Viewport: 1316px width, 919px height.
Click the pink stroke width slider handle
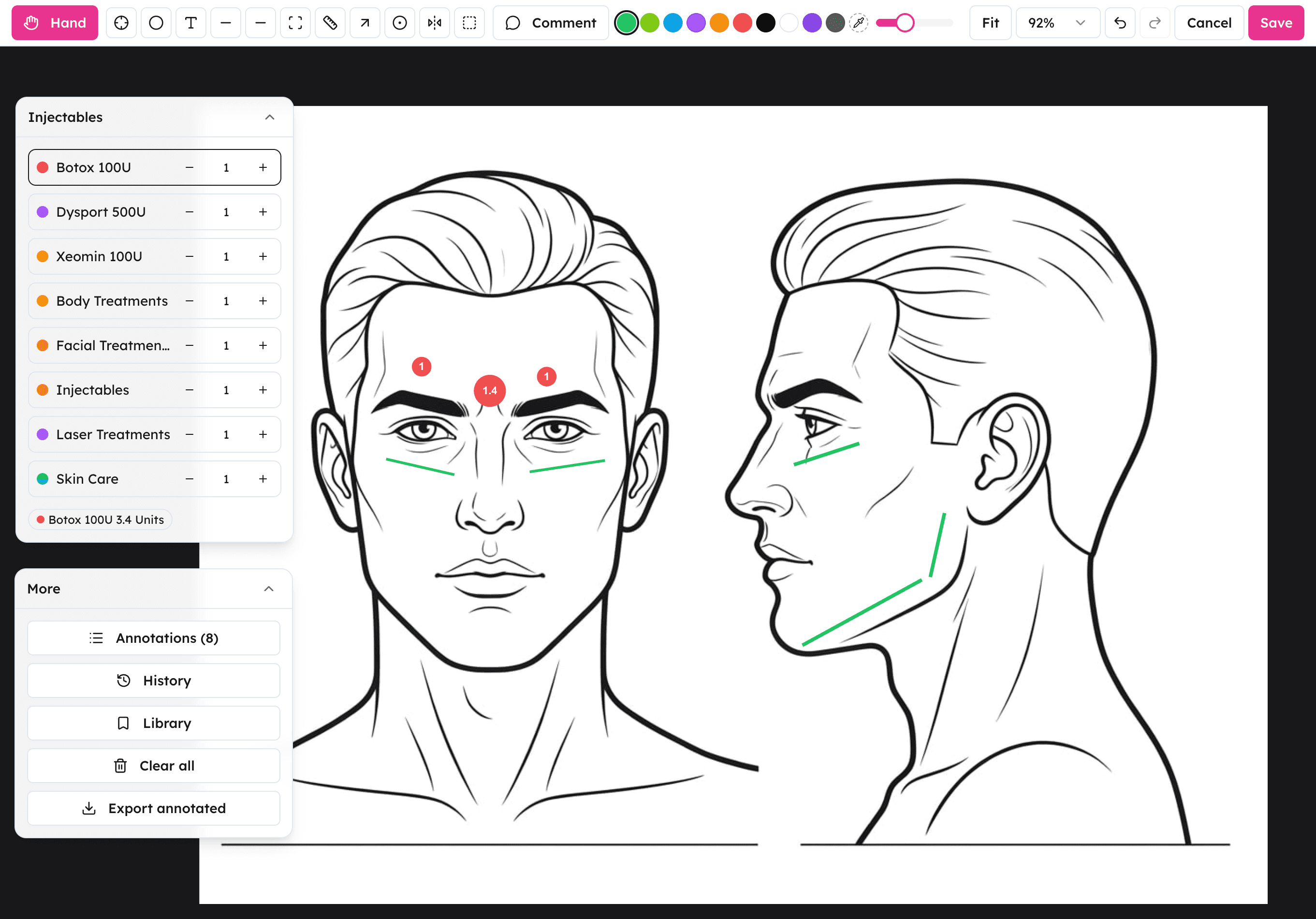(x=905, y=23)
